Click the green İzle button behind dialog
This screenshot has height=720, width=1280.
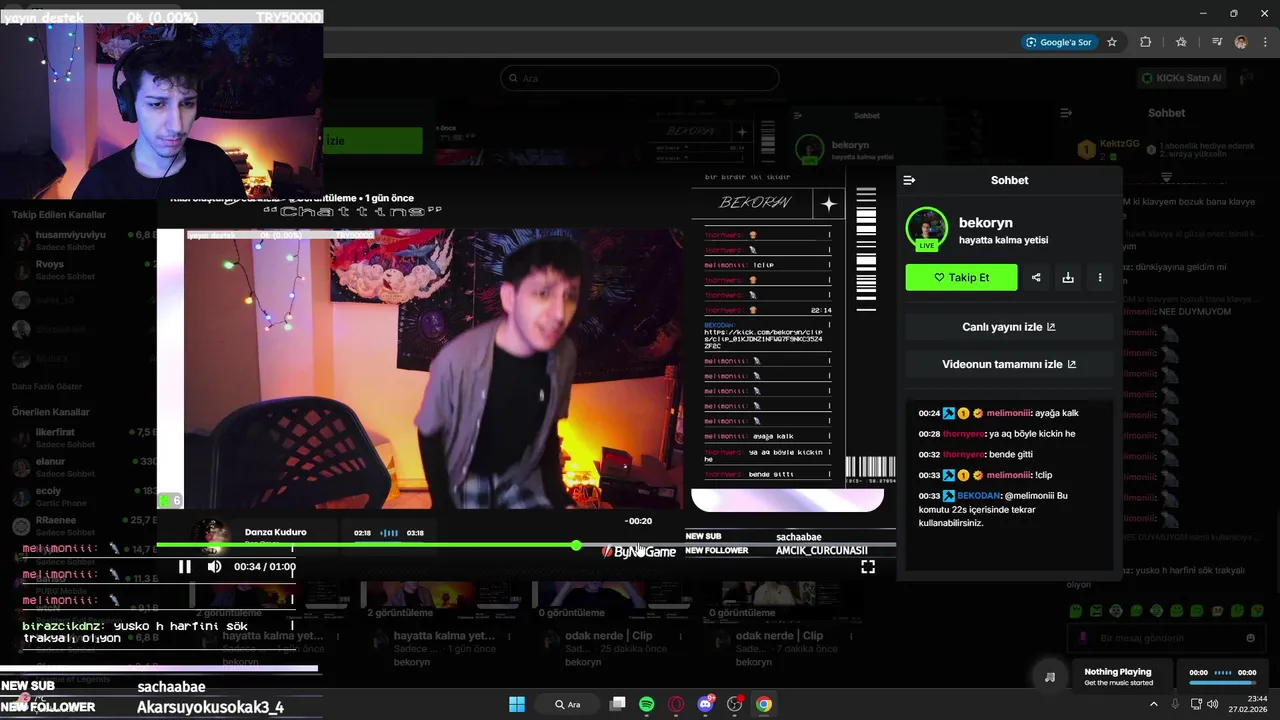tap(372, 141)
